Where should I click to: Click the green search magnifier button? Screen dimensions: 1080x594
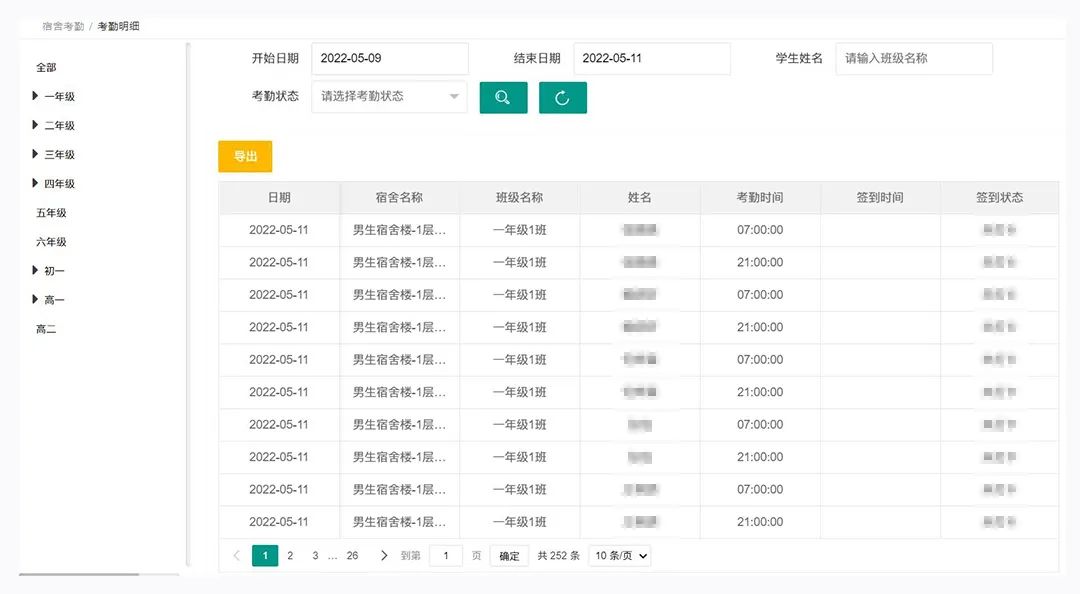point(503,98)
